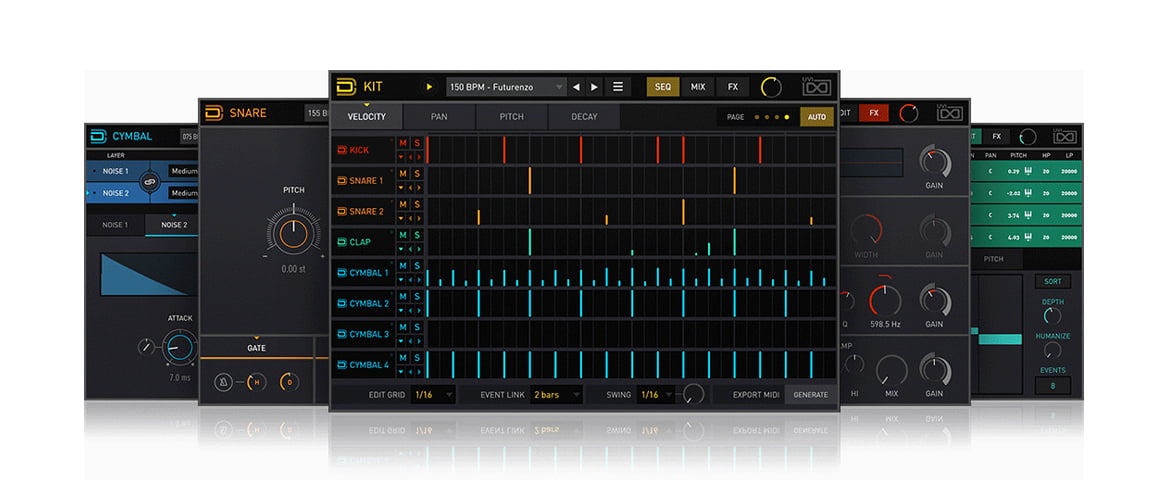Open the SWING 1/16 dropdown

point(657,394)
